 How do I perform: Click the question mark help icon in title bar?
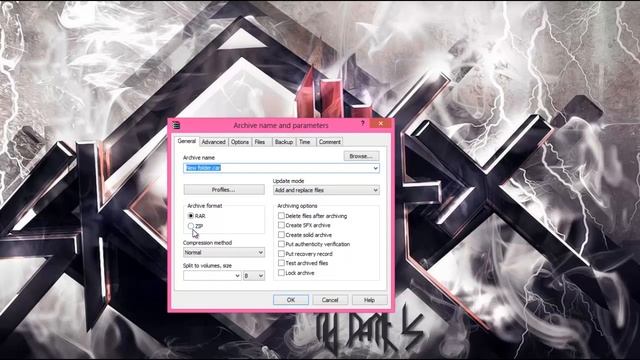pos(362,124)
